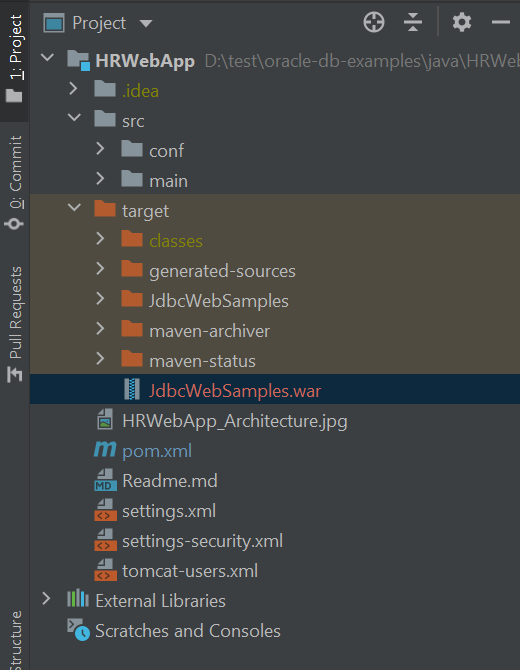This screenshot has height=670, width=520.
Task: Click the HRWebApp module folder icon
Action: tap(79, 60)
